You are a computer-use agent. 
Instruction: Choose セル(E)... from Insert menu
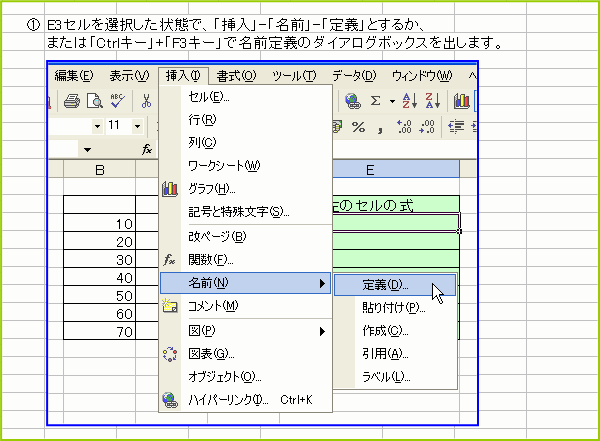(x=245, y=97)
